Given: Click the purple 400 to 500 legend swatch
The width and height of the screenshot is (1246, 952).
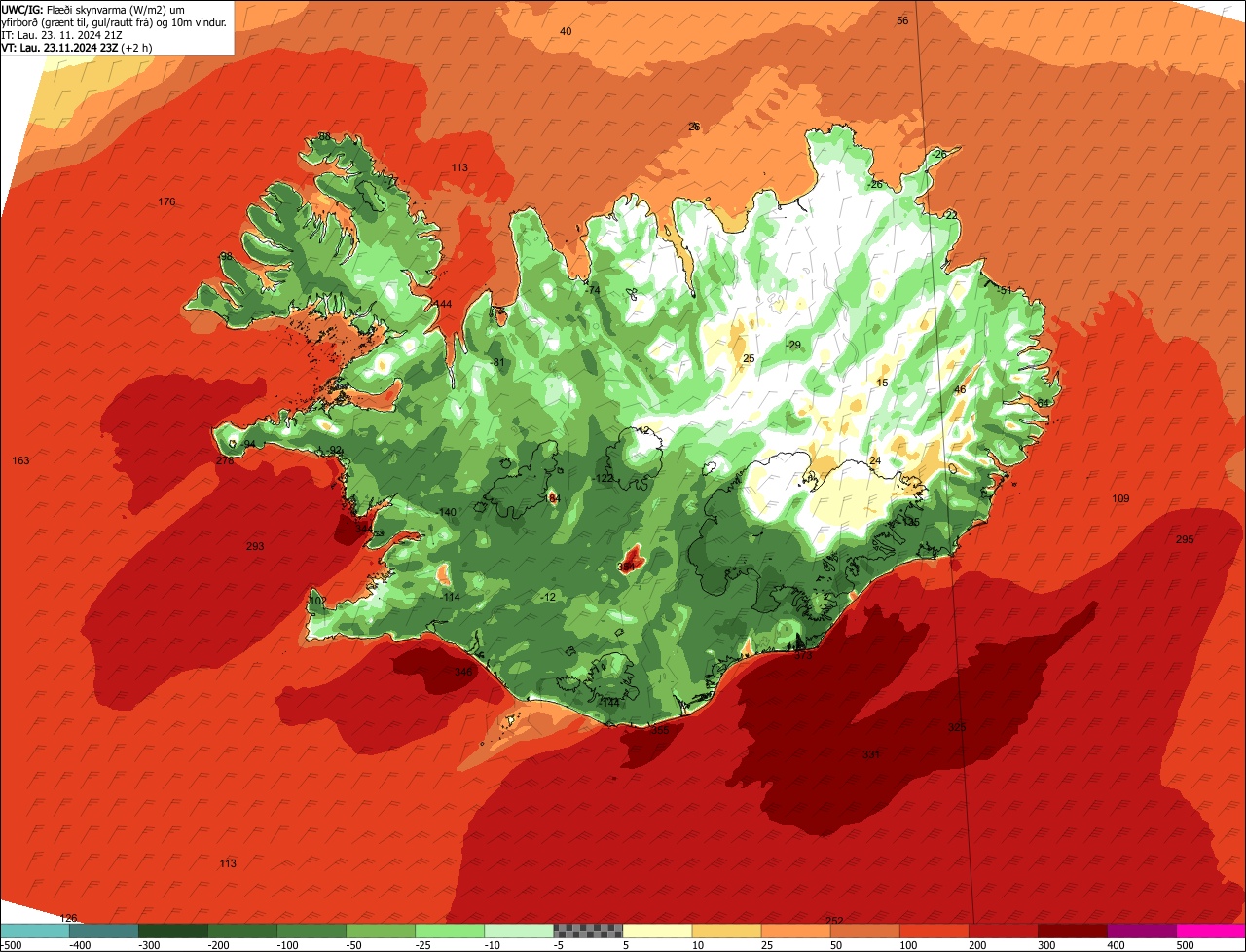Looking at the screenshot, I should click(x=1141, y=932).
